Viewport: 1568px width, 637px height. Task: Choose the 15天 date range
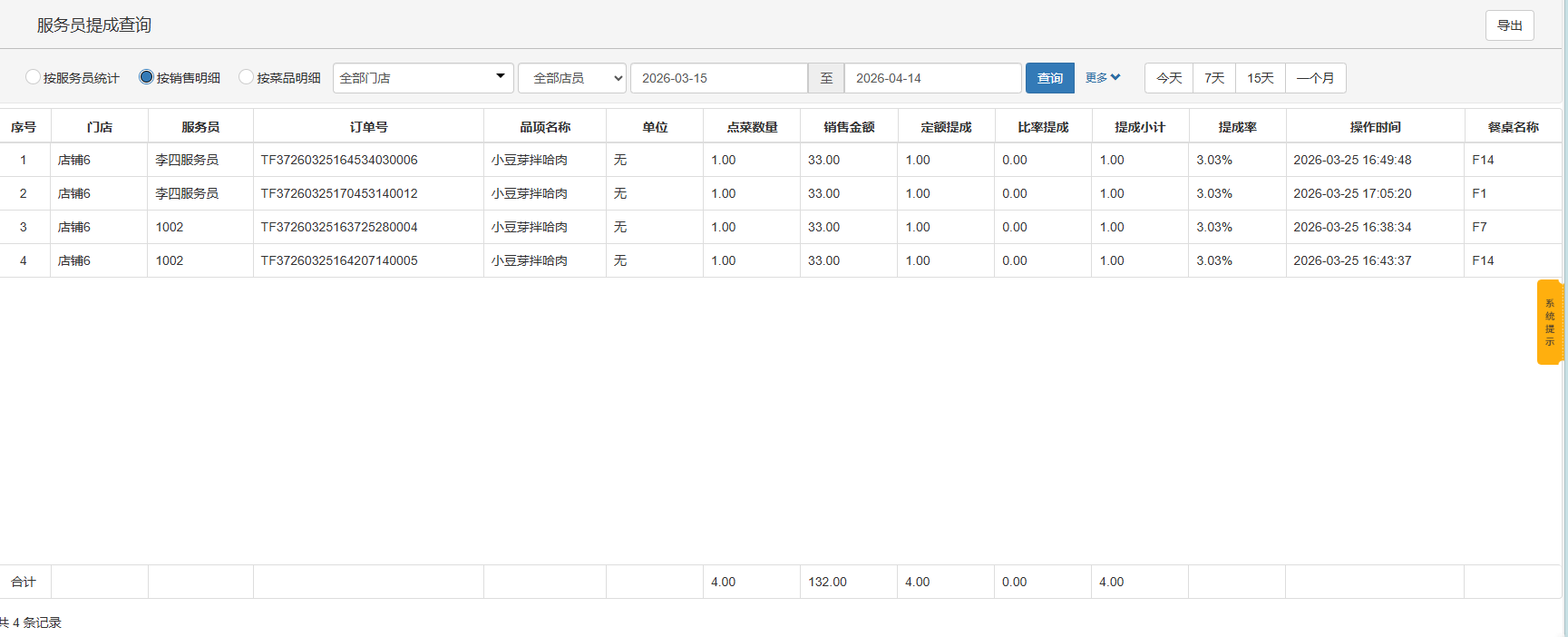[x=1261, y=78]
